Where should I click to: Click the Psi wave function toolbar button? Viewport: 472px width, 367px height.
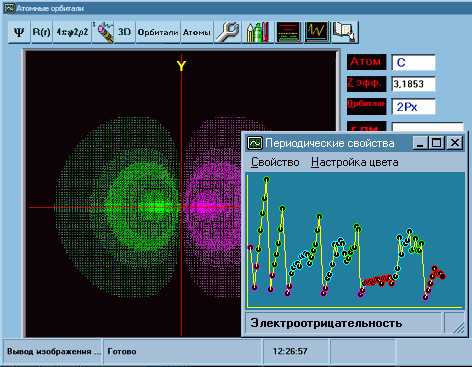coord(19,32)
